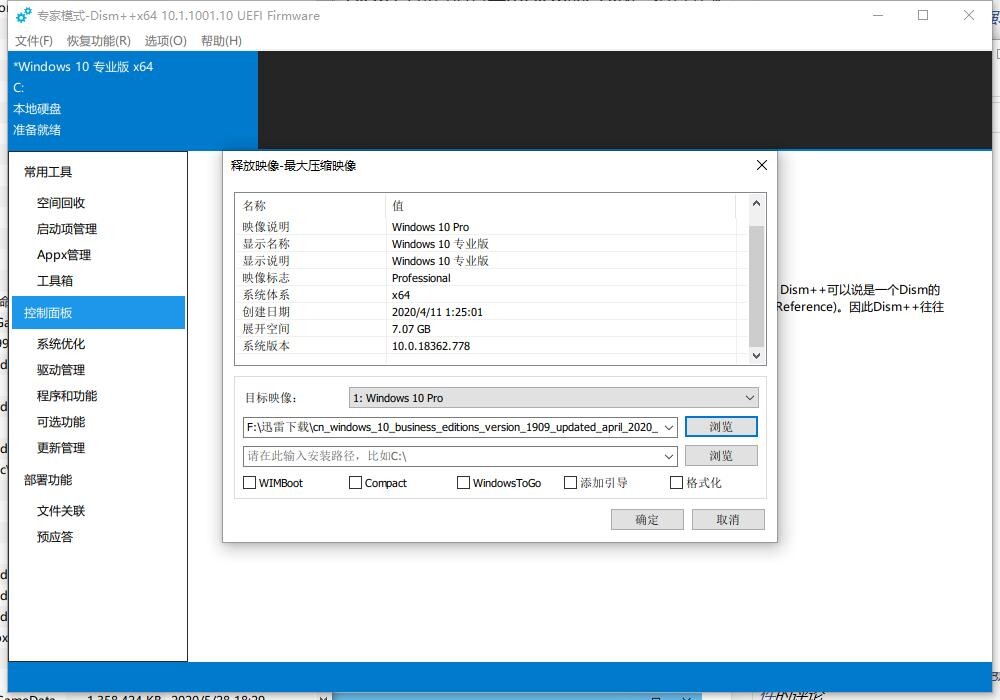
Task: Click 浏览 button beside image file path
Action: [721, 427]
